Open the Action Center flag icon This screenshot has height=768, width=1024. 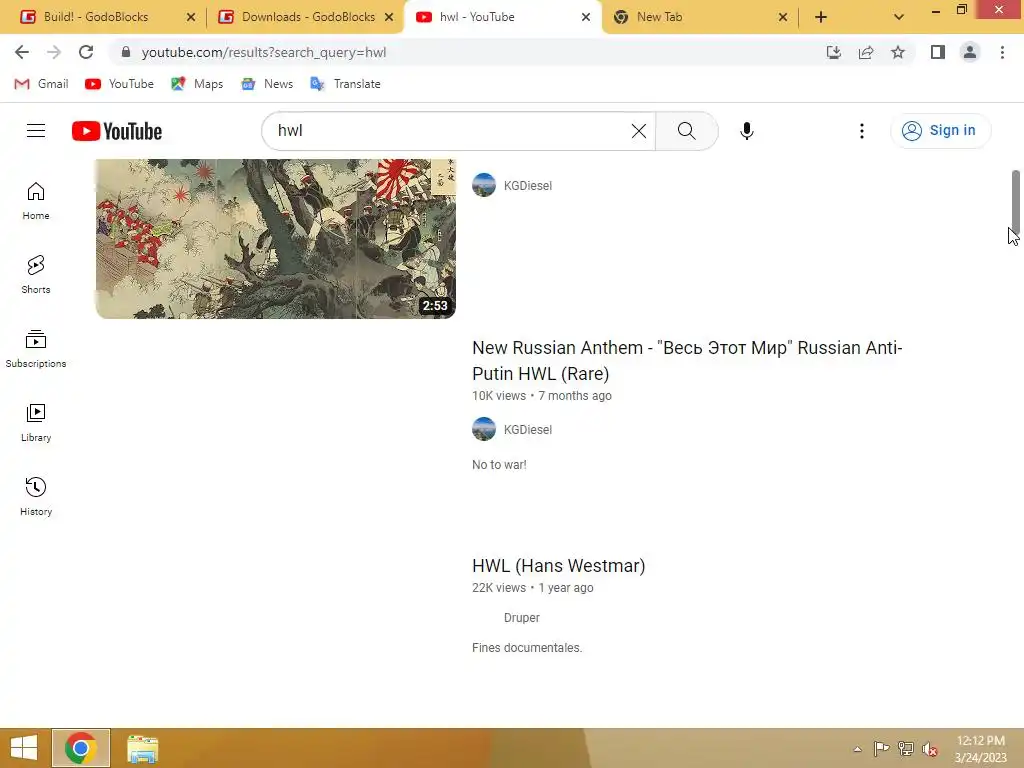click(x=881, y=749)
